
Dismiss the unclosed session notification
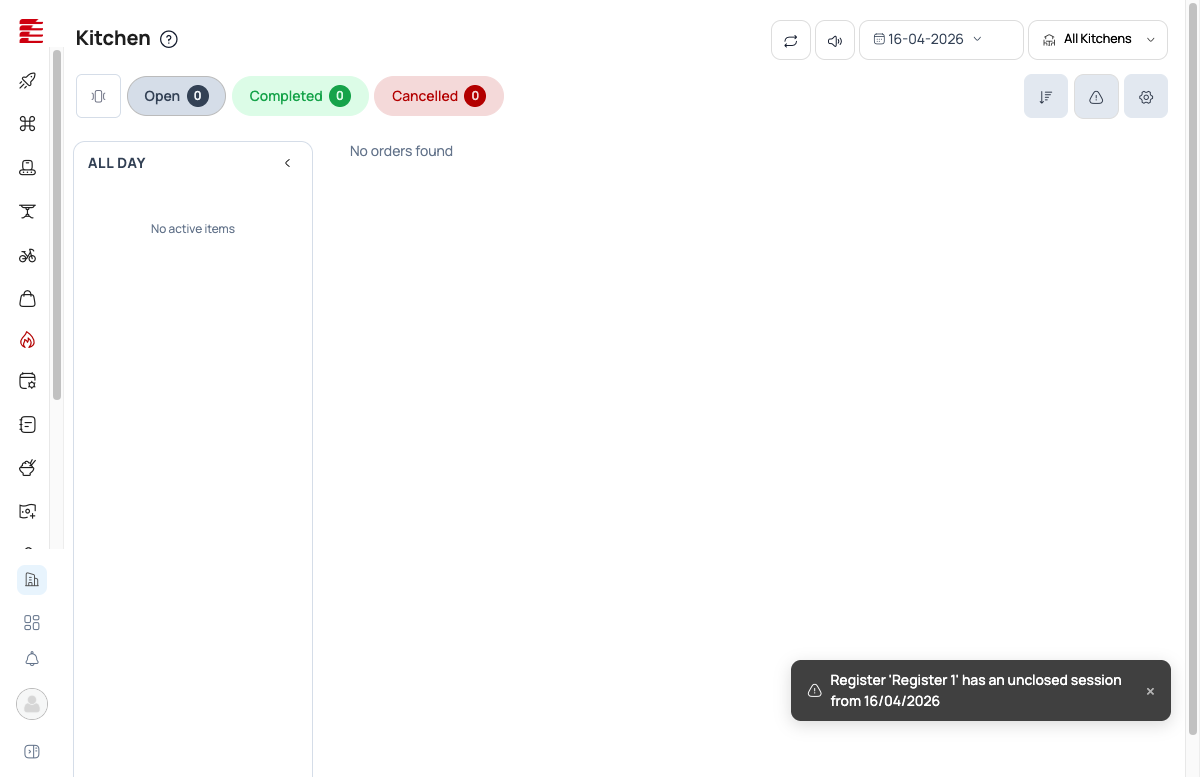1150,691
